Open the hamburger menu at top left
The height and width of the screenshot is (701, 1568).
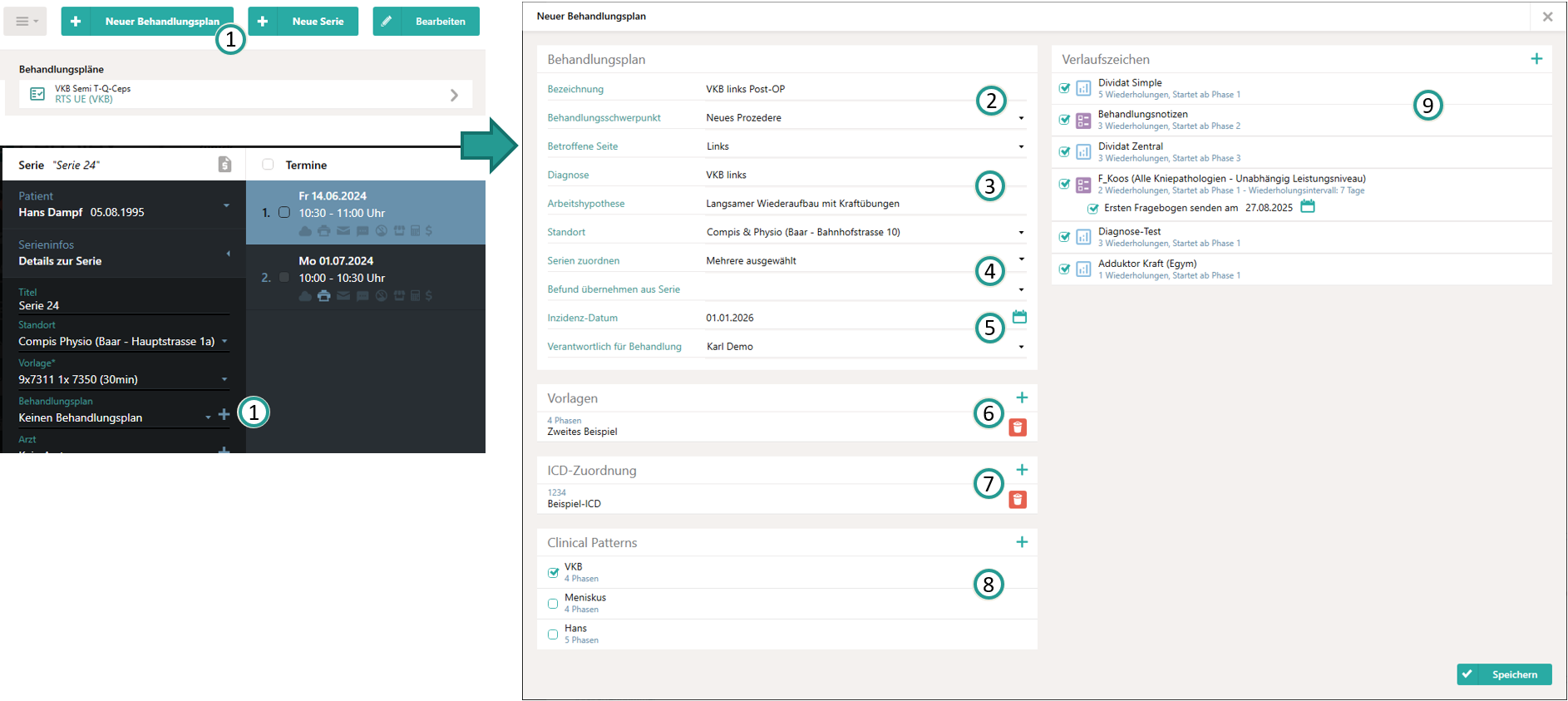pyautogui.click(x=25, y=22)
